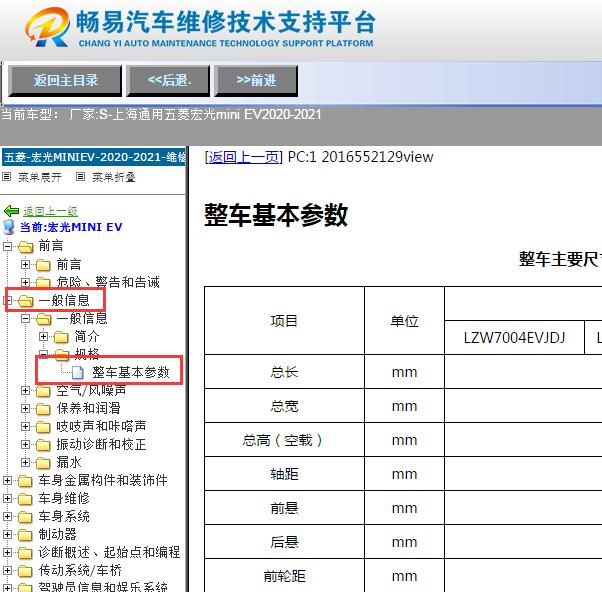Expand the 漏水 folder
This screenshot has width=602, height=592.
tap(25, 462)
